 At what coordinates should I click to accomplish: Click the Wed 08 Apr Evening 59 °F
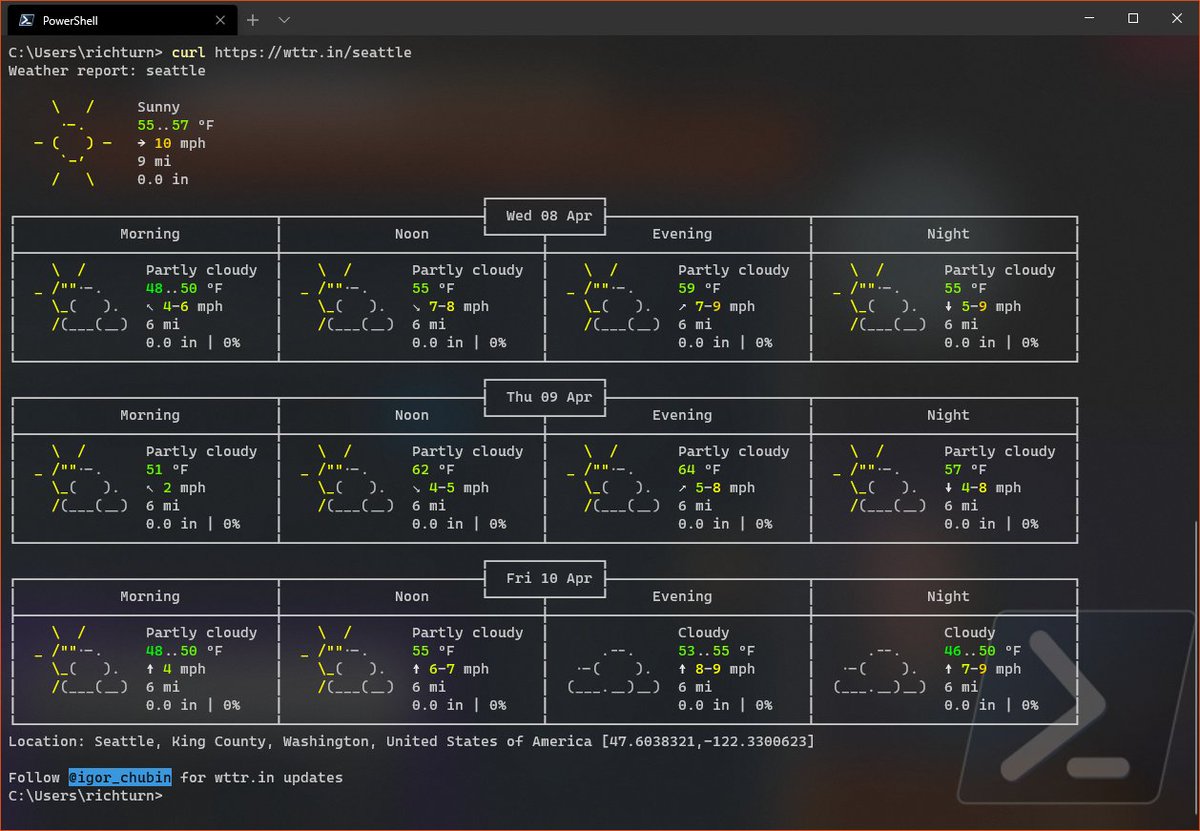pos(699,288)
